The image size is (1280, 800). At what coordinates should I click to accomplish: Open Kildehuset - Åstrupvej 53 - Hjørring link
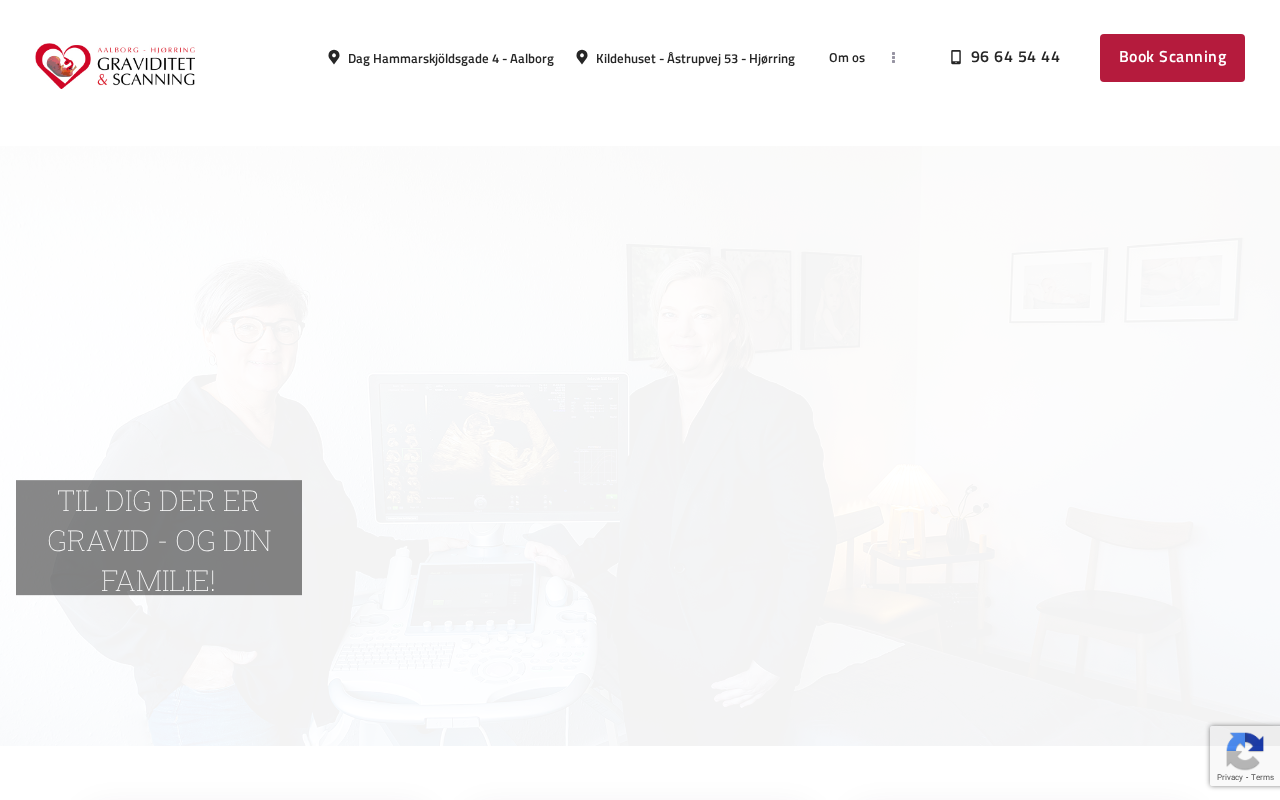tap(695, 58)
